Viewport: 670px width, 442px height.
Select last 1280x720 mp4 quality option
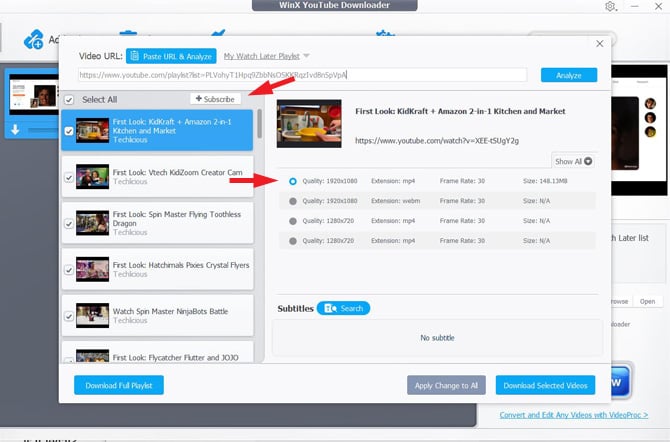(x=293, y=241)
